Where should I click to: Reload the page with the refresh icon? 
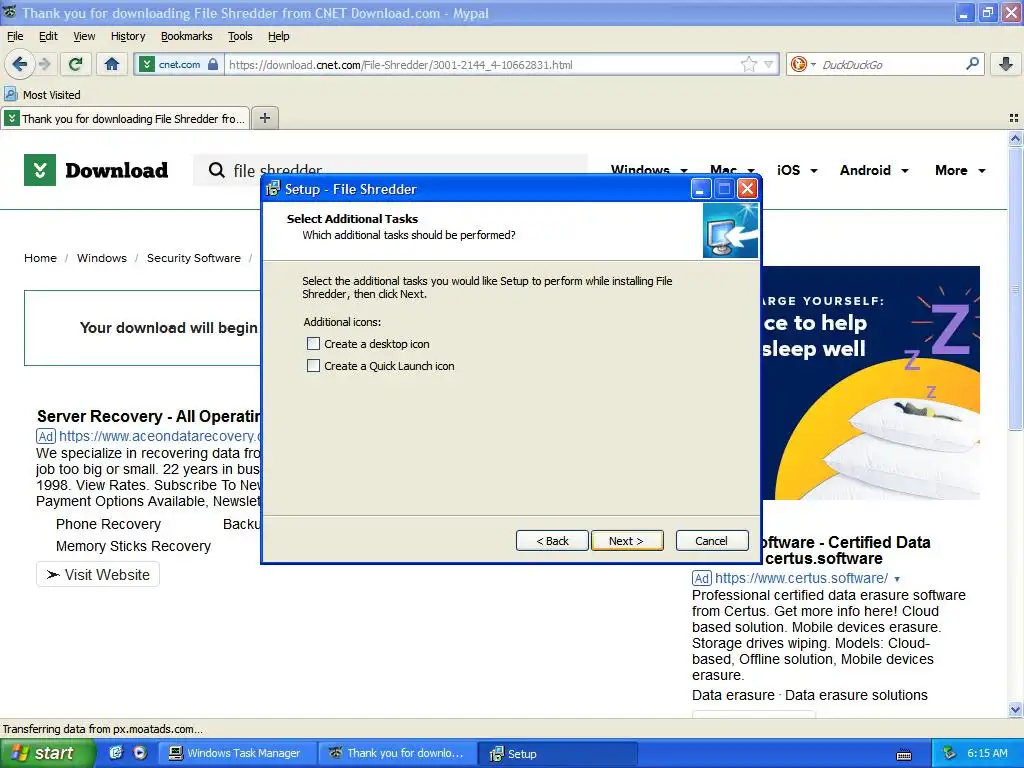click(75, 64)
